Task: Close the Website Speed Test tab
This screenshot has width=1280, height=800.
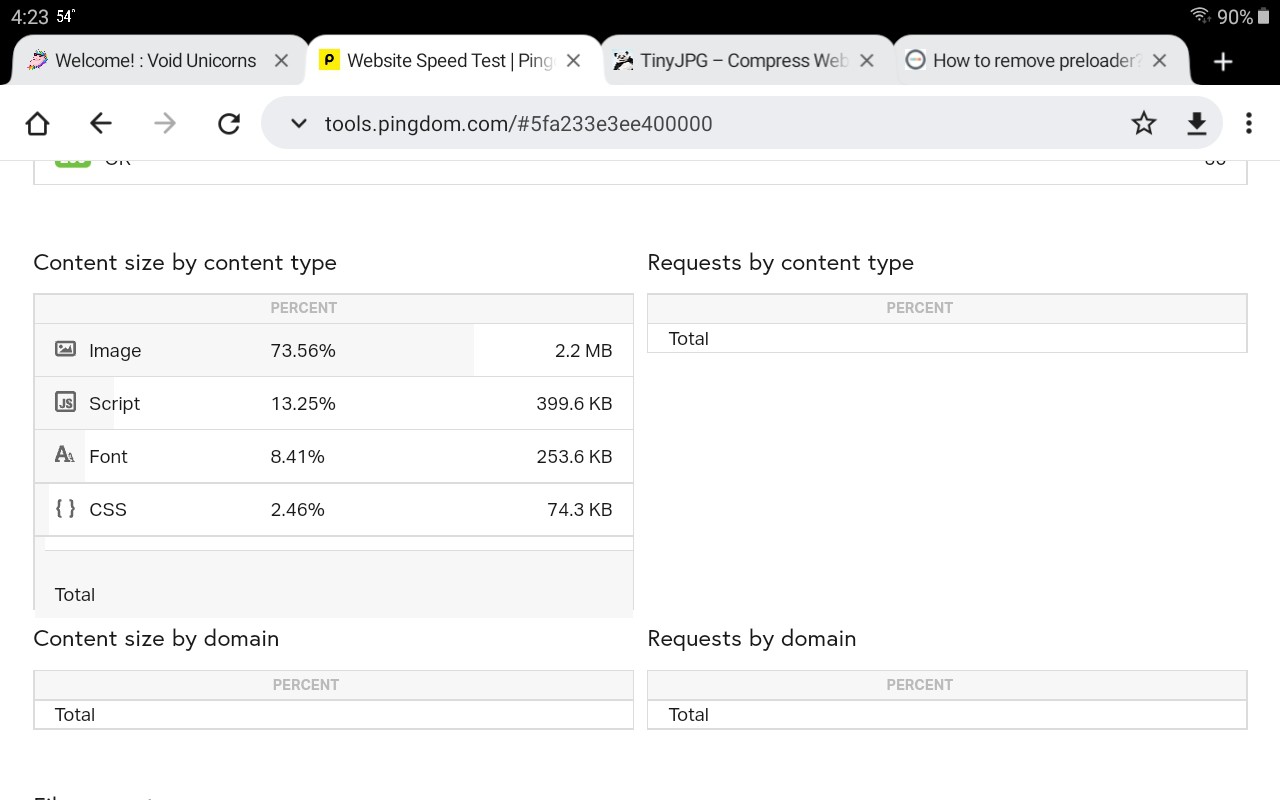Action: pyautogui.click(x=573, y=61)
